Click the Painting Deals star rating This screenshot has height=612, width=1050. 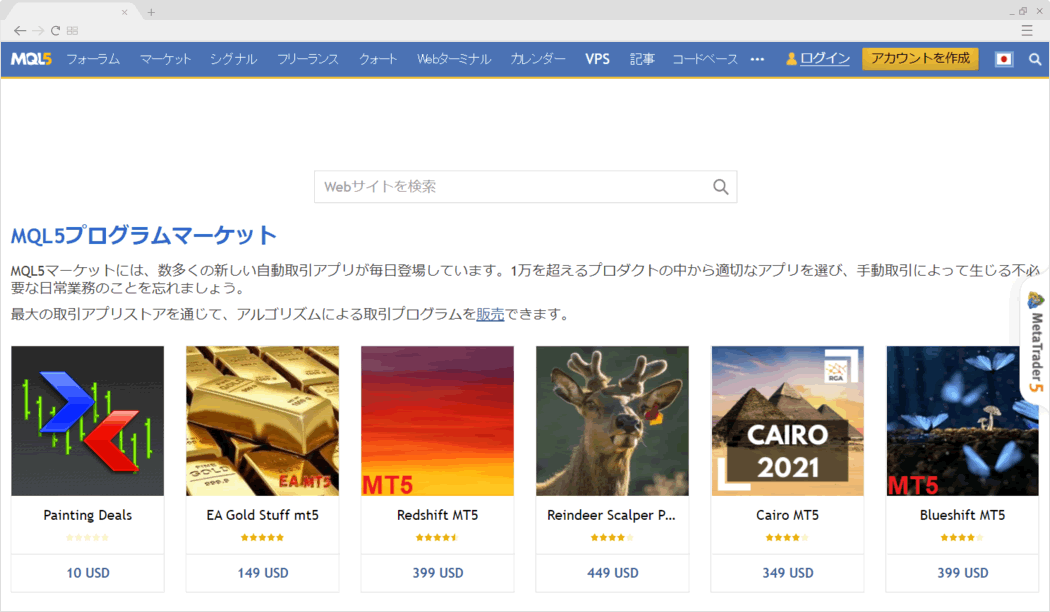tap(88, 538)
